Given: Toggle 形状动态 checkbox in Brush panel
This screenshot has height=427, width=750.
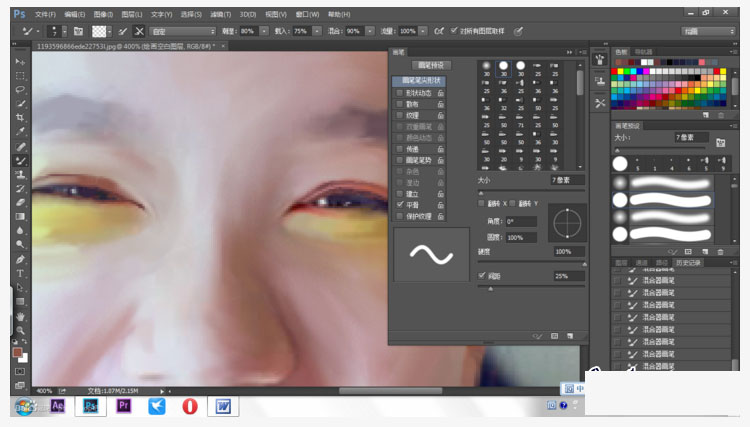Looking at the screenshot, I should (x=399, y=93).
